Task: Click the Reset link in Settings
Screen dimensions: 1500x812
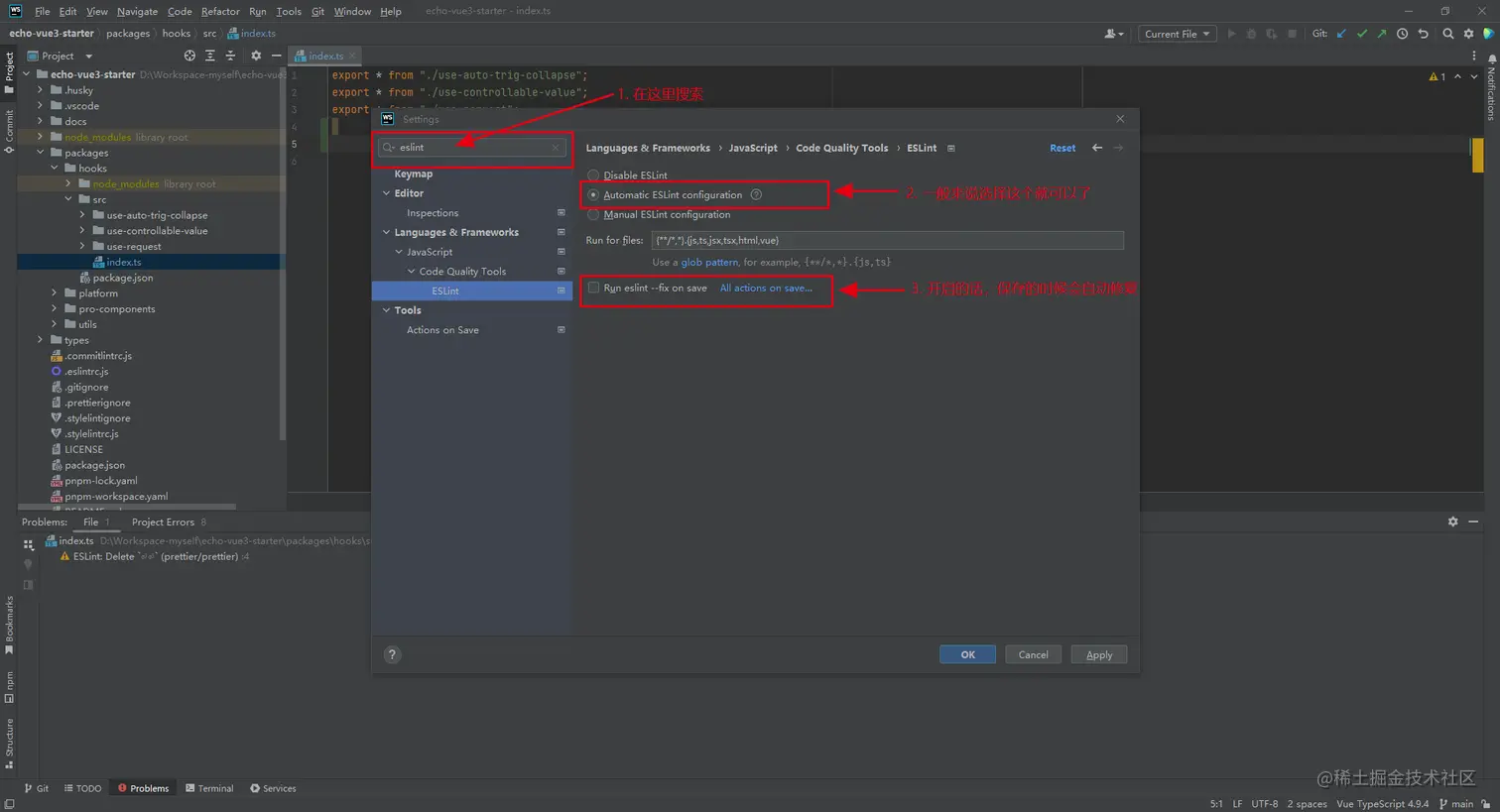Action: (1062, 148)
